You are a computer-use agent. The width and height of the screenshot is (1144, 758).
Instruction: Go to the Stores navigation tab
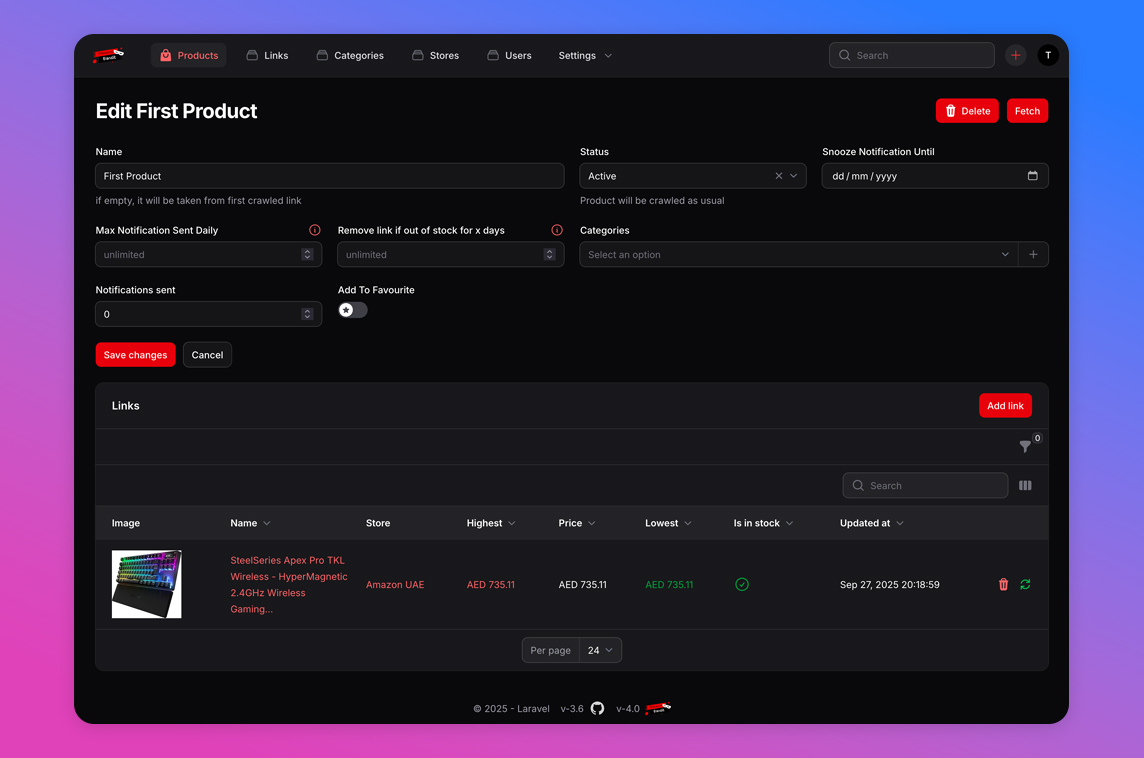pos(435,56)
